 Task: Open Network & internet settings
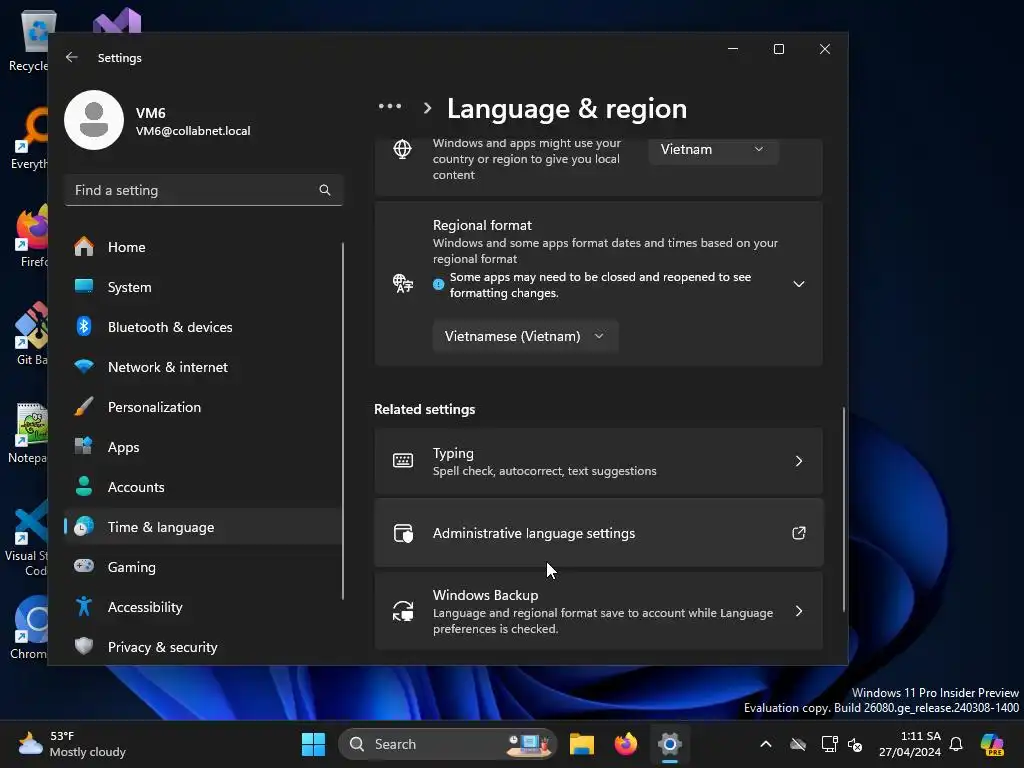203,367
